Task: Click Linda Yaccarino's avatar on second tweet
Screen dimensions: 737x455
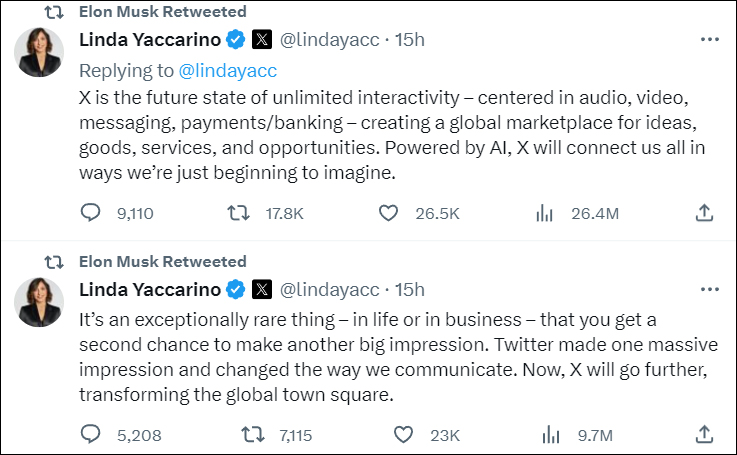Action: [x=41, y=302]
